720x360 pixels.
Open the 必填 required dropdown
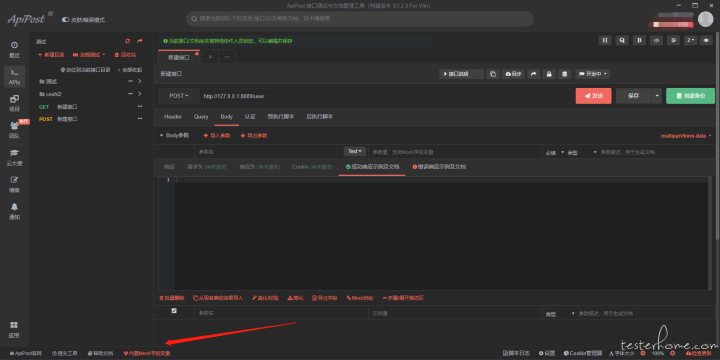(x=555, y=152)
